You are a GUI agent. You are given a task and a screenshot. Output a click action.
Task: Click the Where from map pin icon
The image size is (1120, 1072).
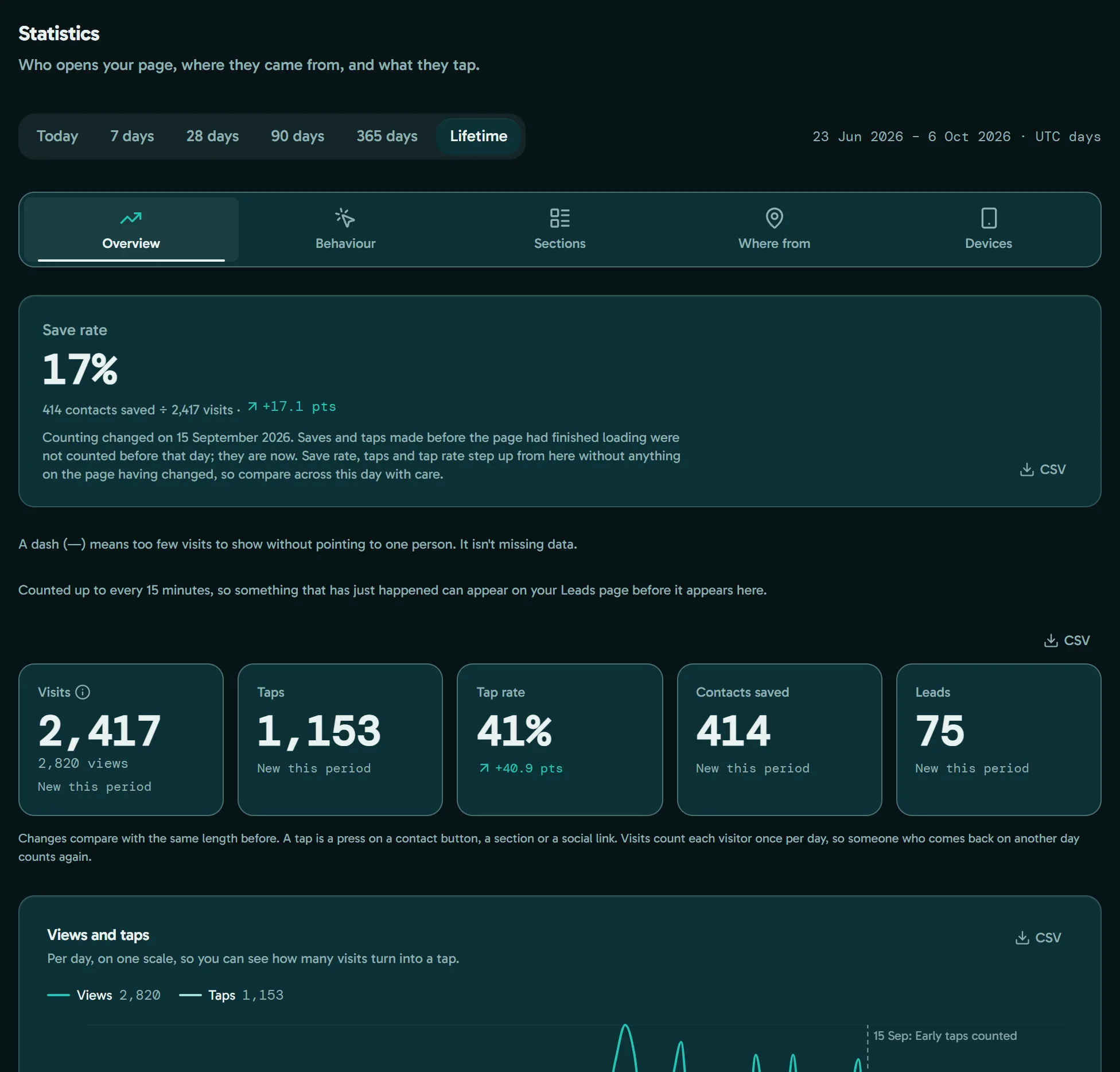775,218
